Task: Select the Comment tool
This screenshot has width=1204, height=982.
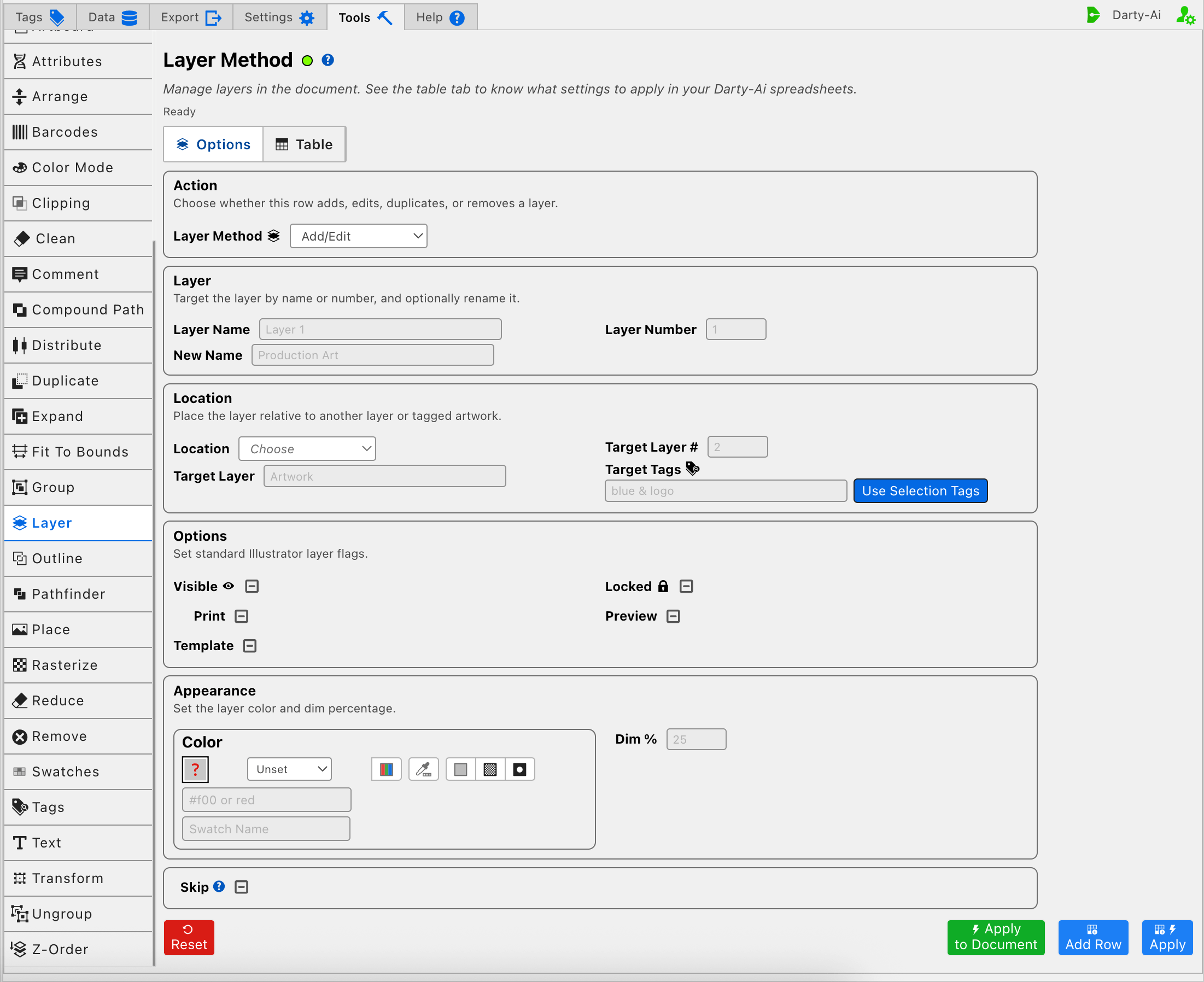Action: 78,274
